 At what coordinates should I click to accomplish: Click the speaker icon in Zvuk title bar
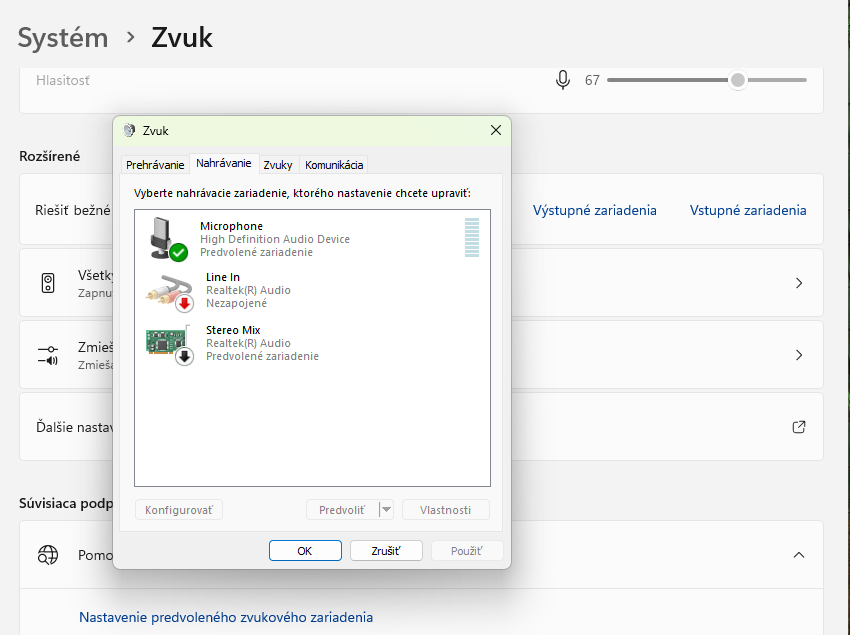point(129,130)
